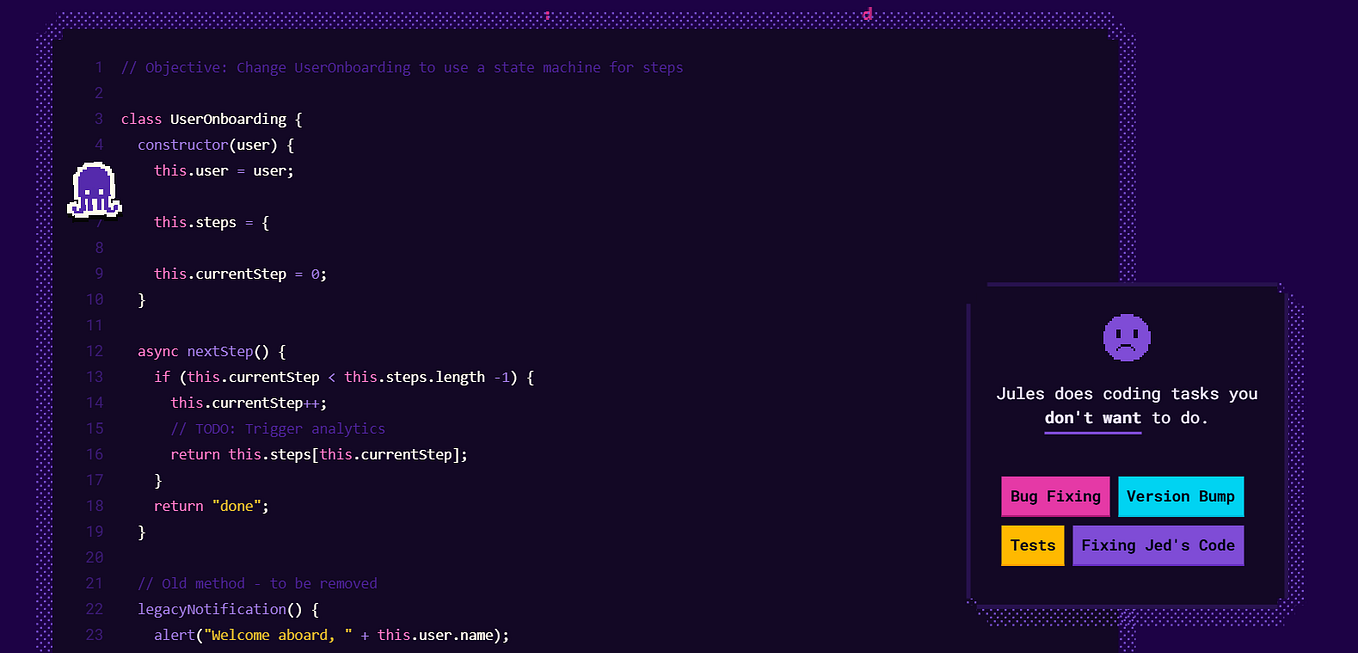Viewport: 1358px width, 653px height.
Task: Click the purple octopus mascot icon
Action: tap(94, 189)
